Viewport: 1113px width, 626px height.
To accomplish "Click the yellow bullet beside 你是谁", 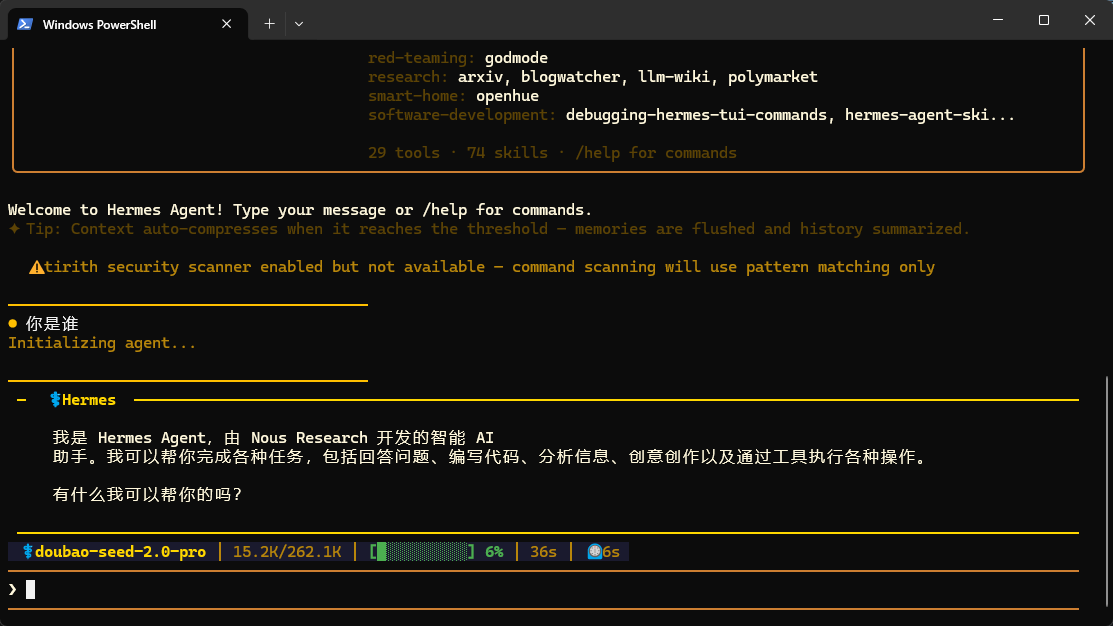I will coord(13,324).
